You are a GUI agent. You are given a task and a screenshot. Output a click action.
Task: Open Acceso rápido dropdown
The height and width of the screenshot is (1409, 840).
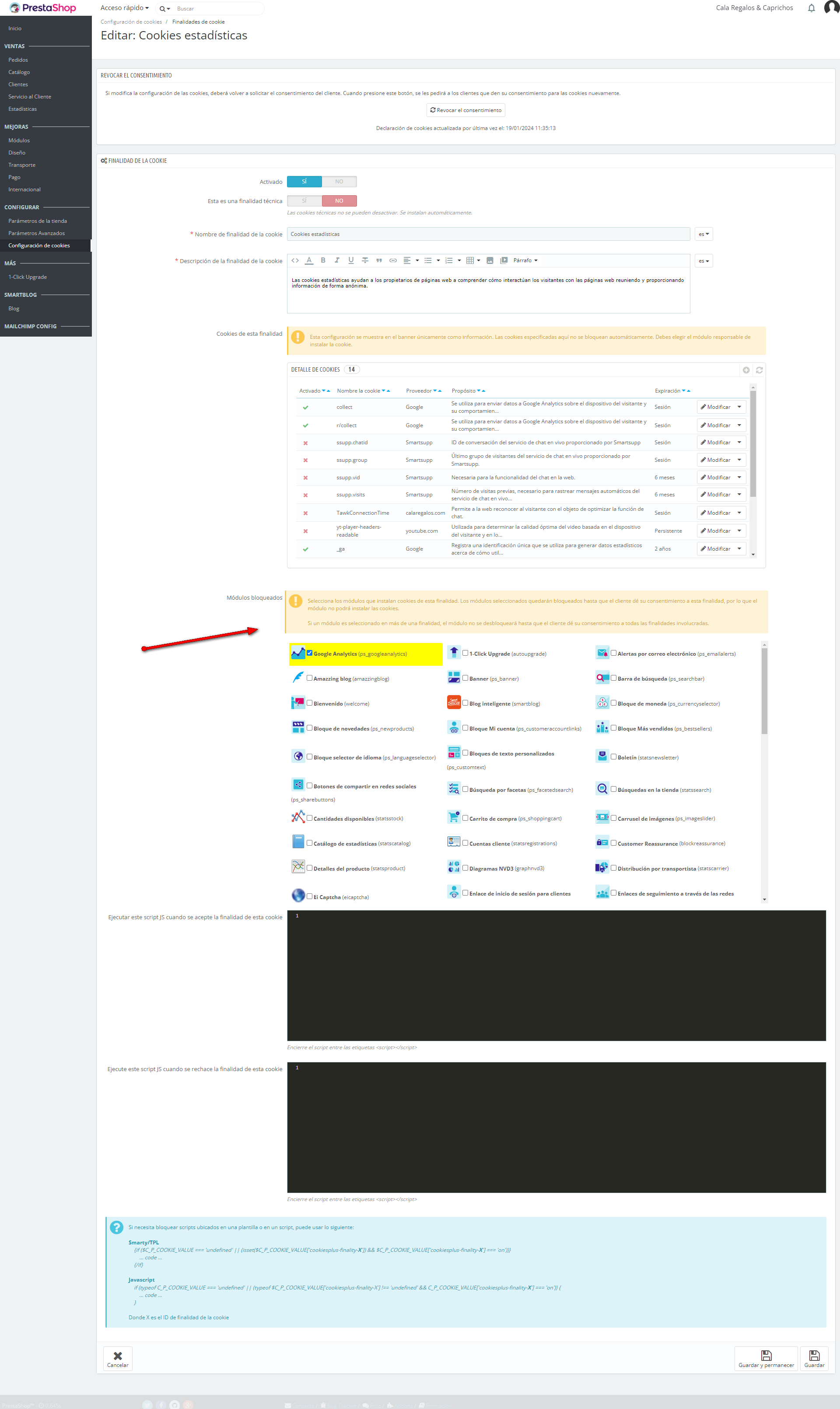(125, 8)
